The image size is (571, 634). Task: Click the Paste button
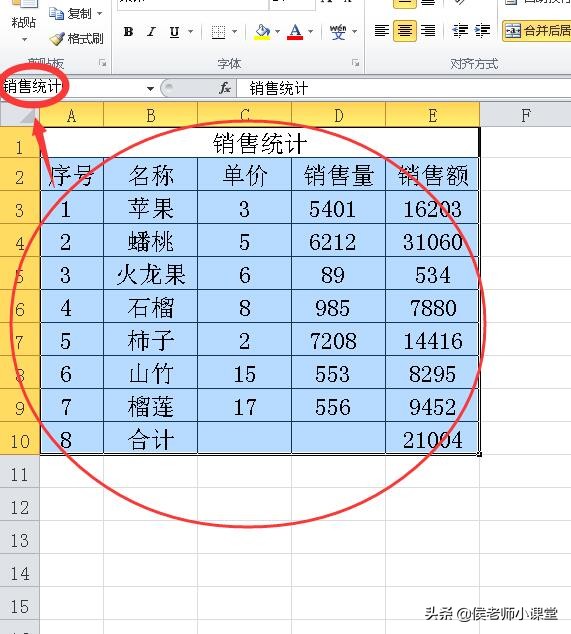click(x=23, y=16)
